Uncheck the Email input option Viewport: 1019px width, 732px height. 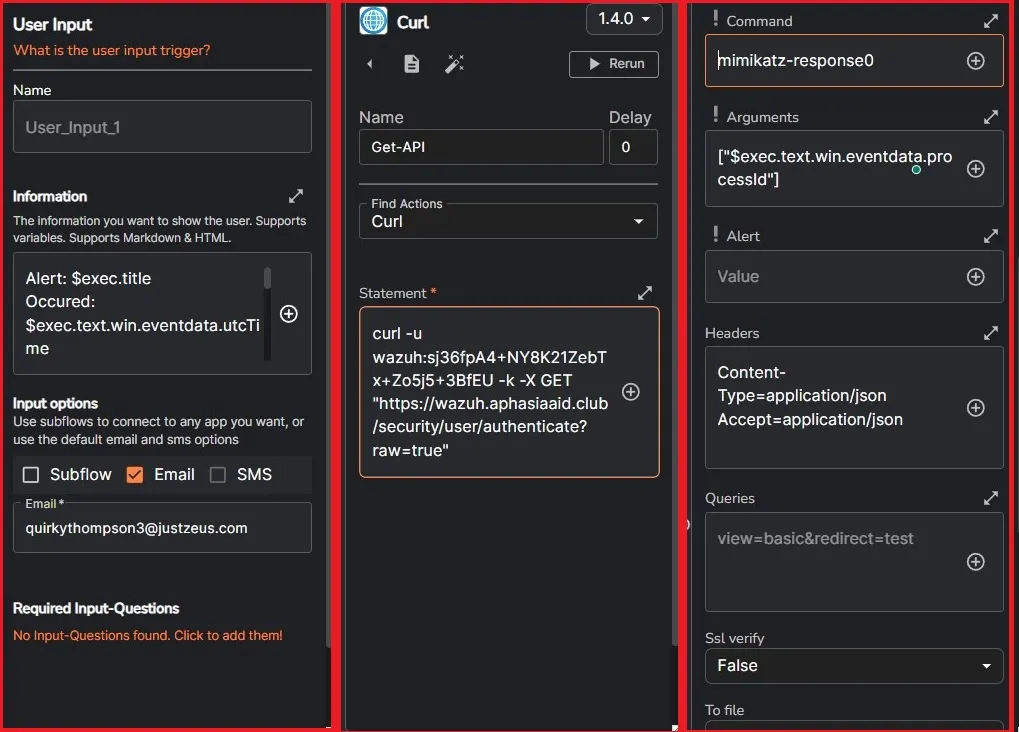(135, 475)
